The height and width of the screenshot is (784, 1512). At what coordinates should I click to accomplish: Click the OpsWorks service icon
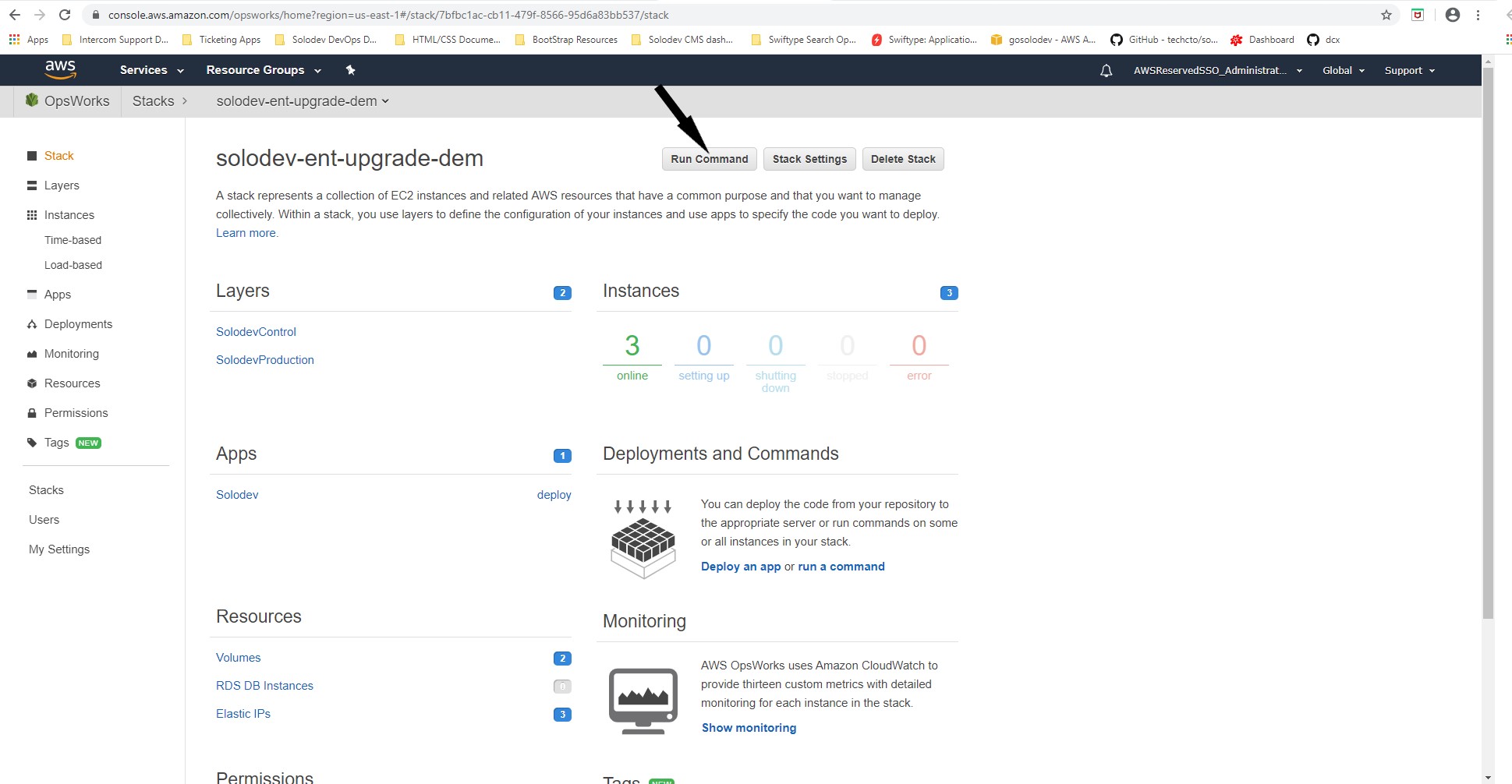point(32,101)
